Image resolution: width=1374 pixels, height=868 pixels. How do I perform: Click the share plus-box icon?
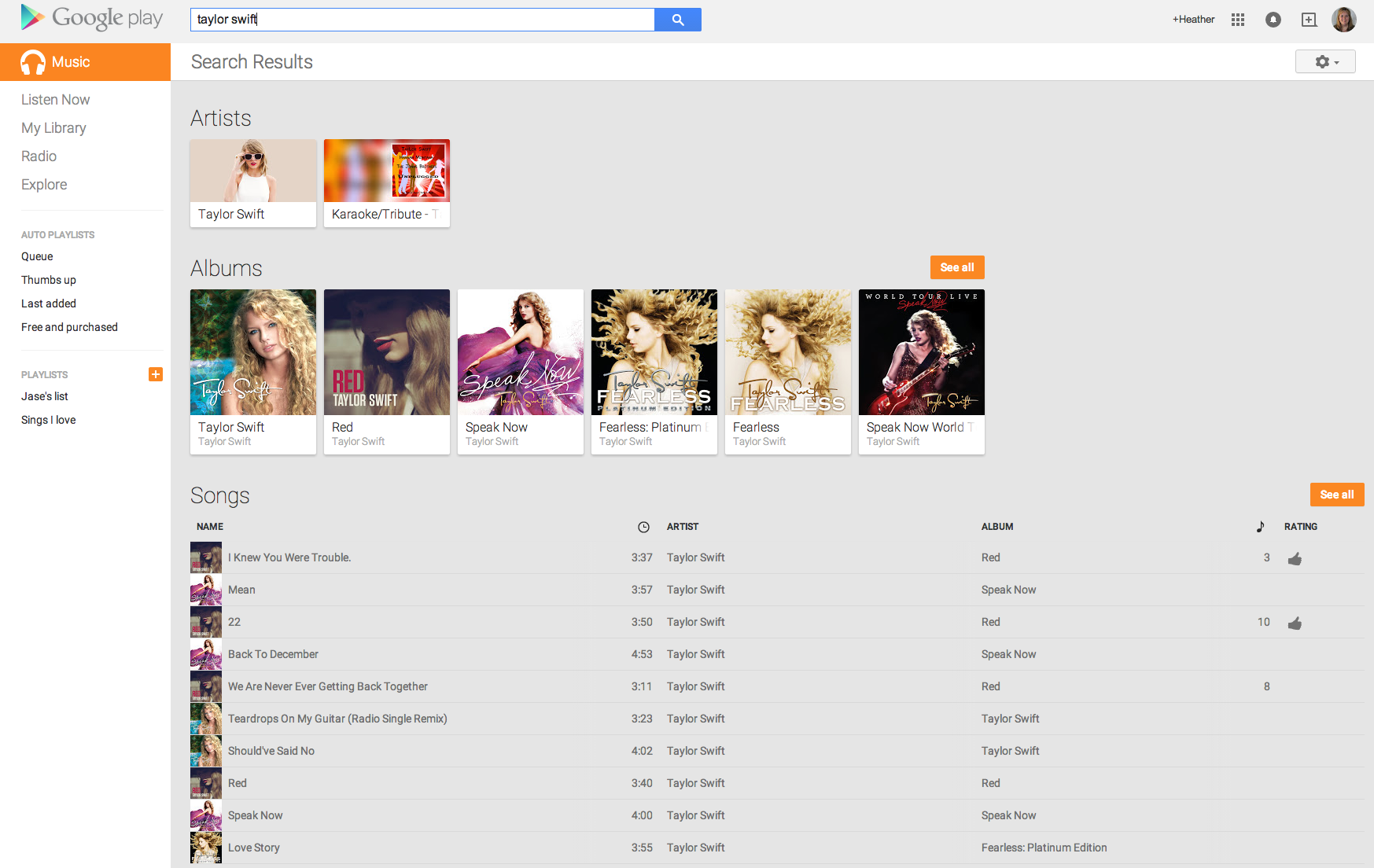tap(1309, 20)
